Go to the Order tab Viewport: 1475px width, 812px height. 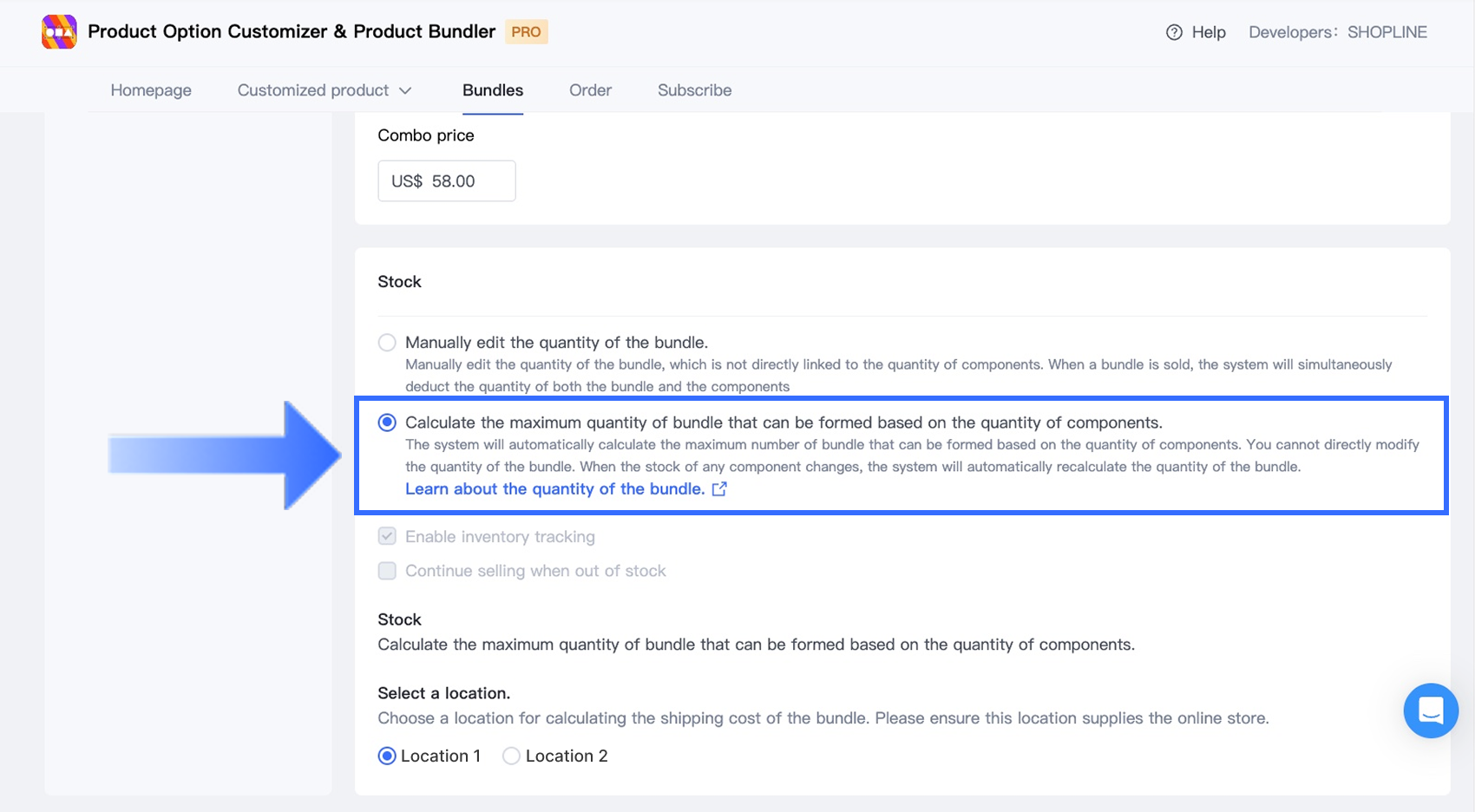tap(590, 90)
